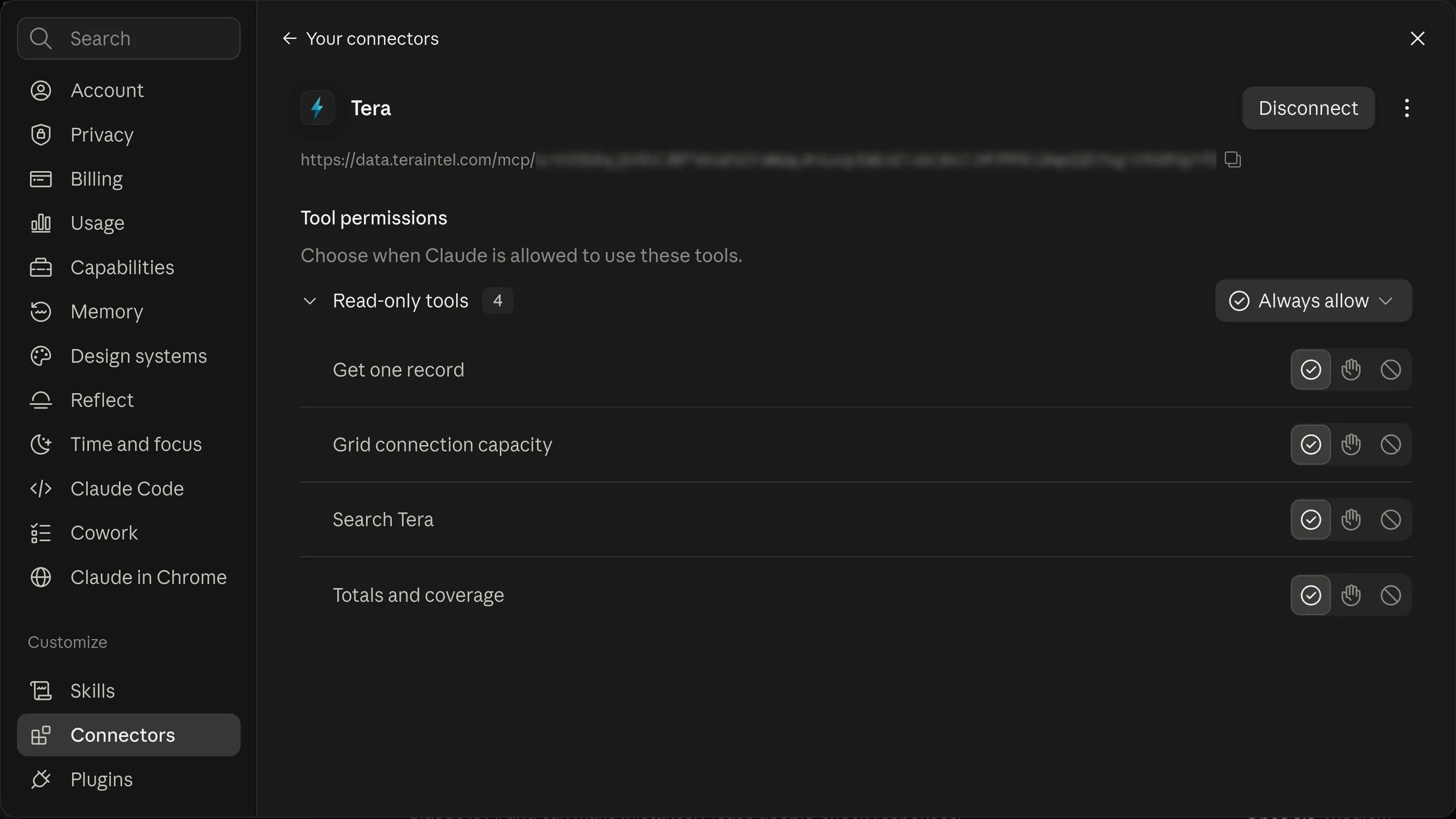
Task: Go back using the left arrow
Action: click(289, 38)
